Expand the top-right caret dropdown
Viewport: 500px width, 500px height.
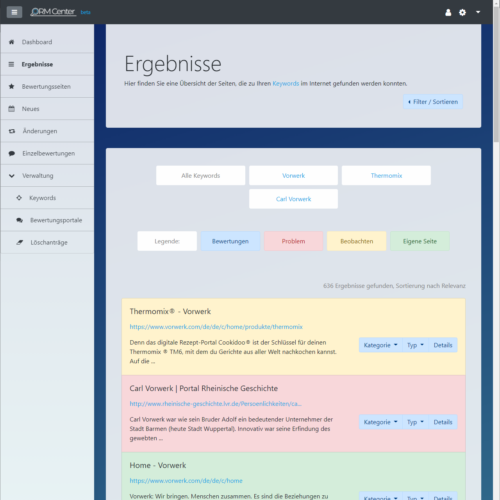(478, 12)
